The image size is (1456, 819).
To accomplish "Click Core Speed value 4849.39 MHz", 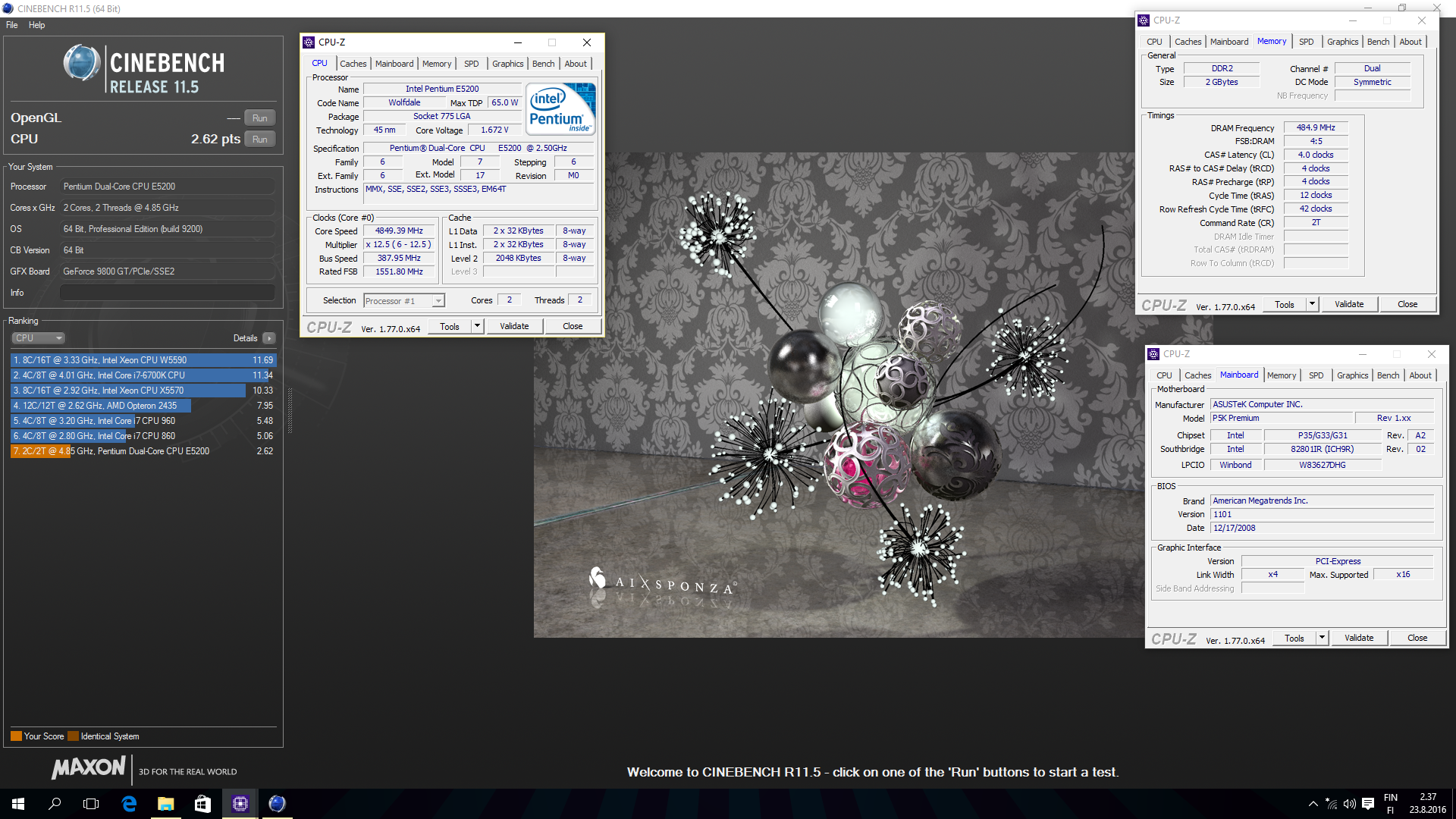I will pyautogui.click(x=399, y=231).
